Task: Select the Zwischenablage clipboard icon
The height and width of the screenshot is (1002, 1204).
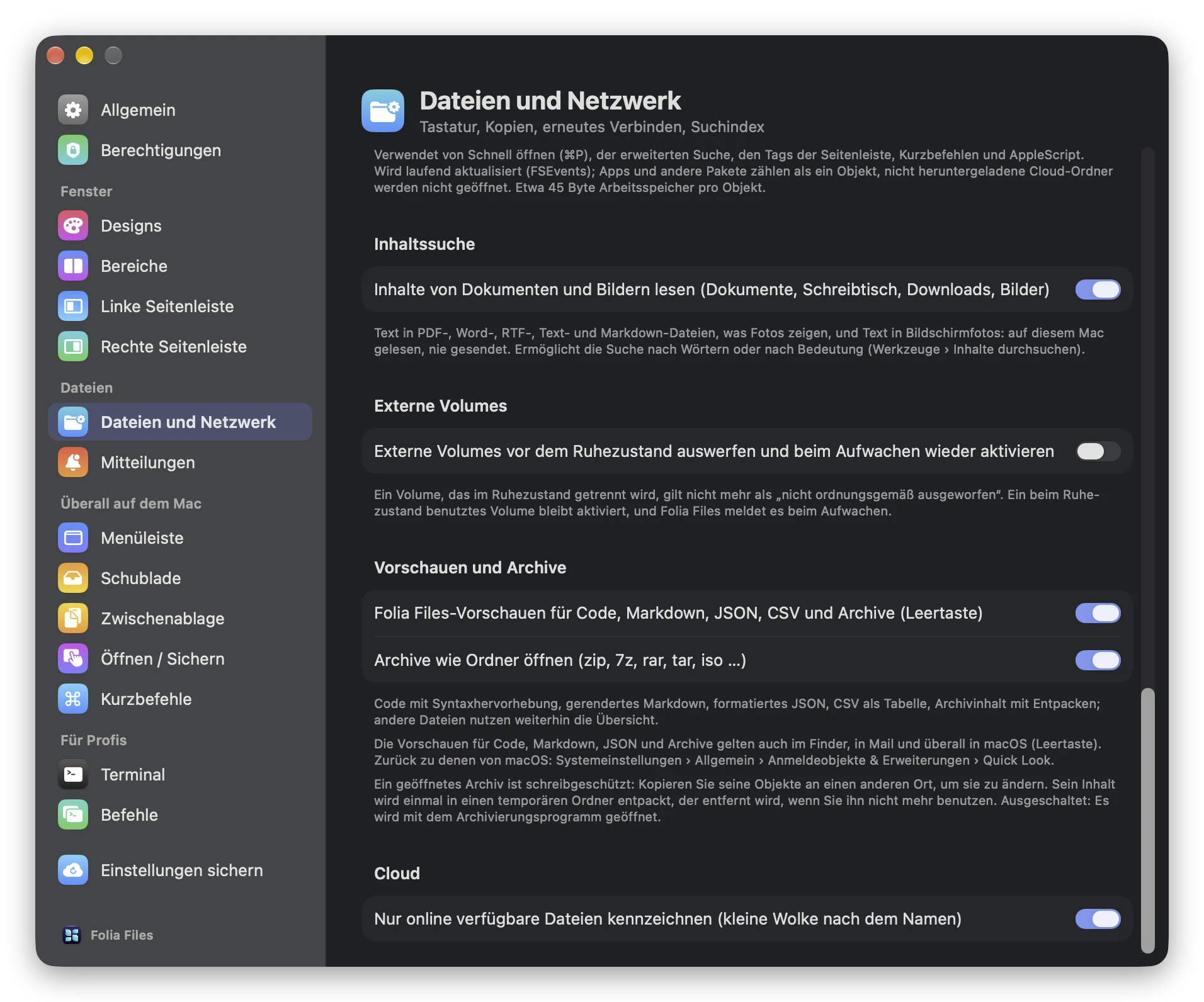Action: pos(73,619)
